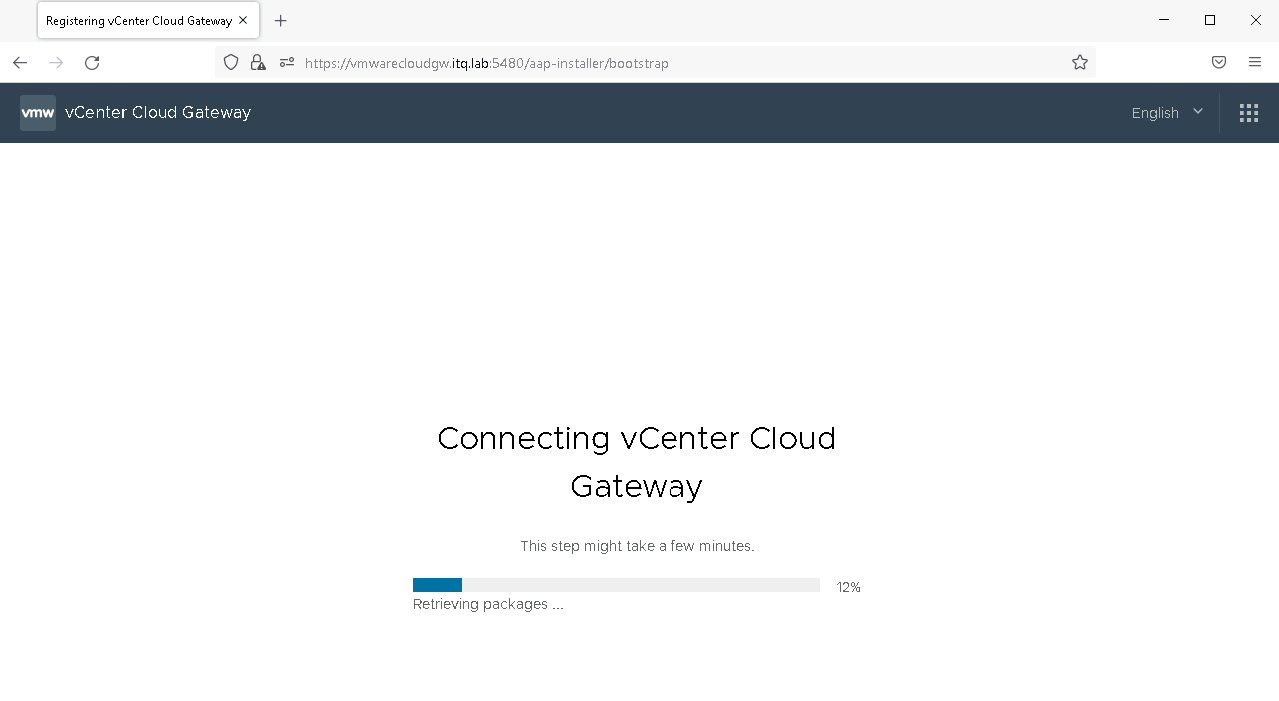The height and width of the screenshot is (701, 1279).
Task: Click the connection security lock icon
Action: click(258, 63)
